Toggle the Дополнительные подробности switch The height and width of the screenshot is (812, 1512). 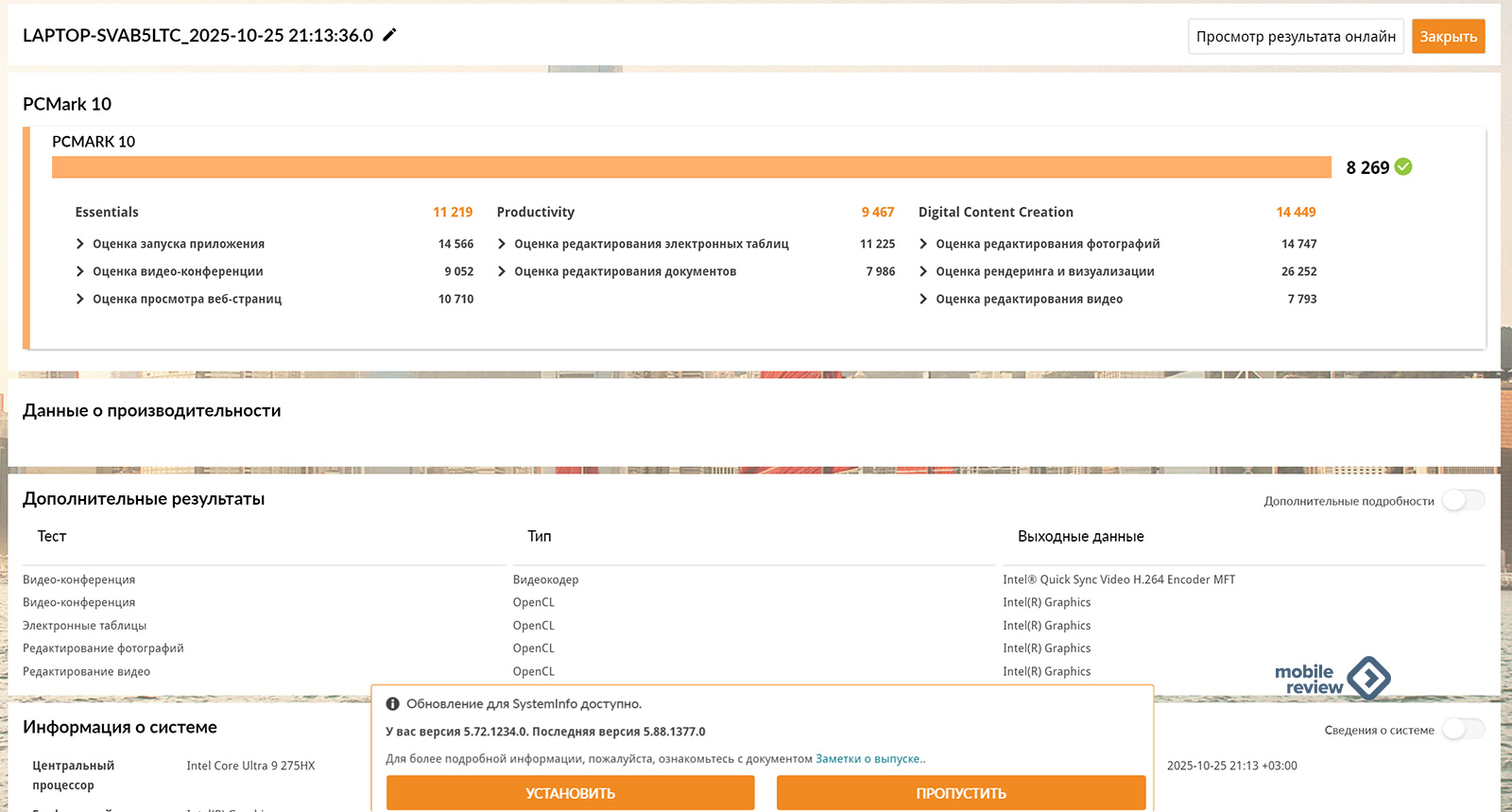[1462, 501]
